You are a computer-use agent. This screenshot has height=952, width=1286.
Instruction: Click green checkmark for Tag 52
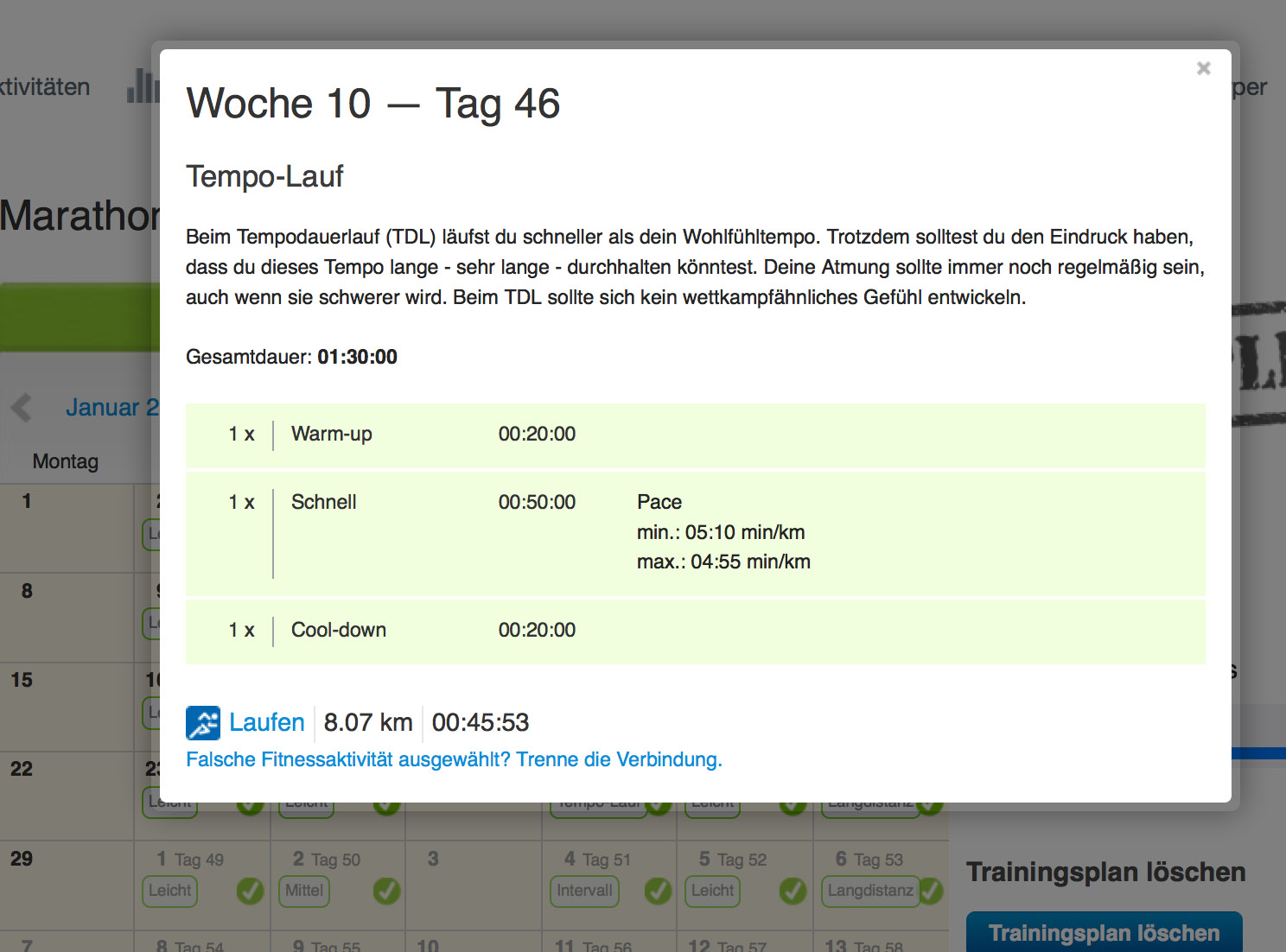793,891
